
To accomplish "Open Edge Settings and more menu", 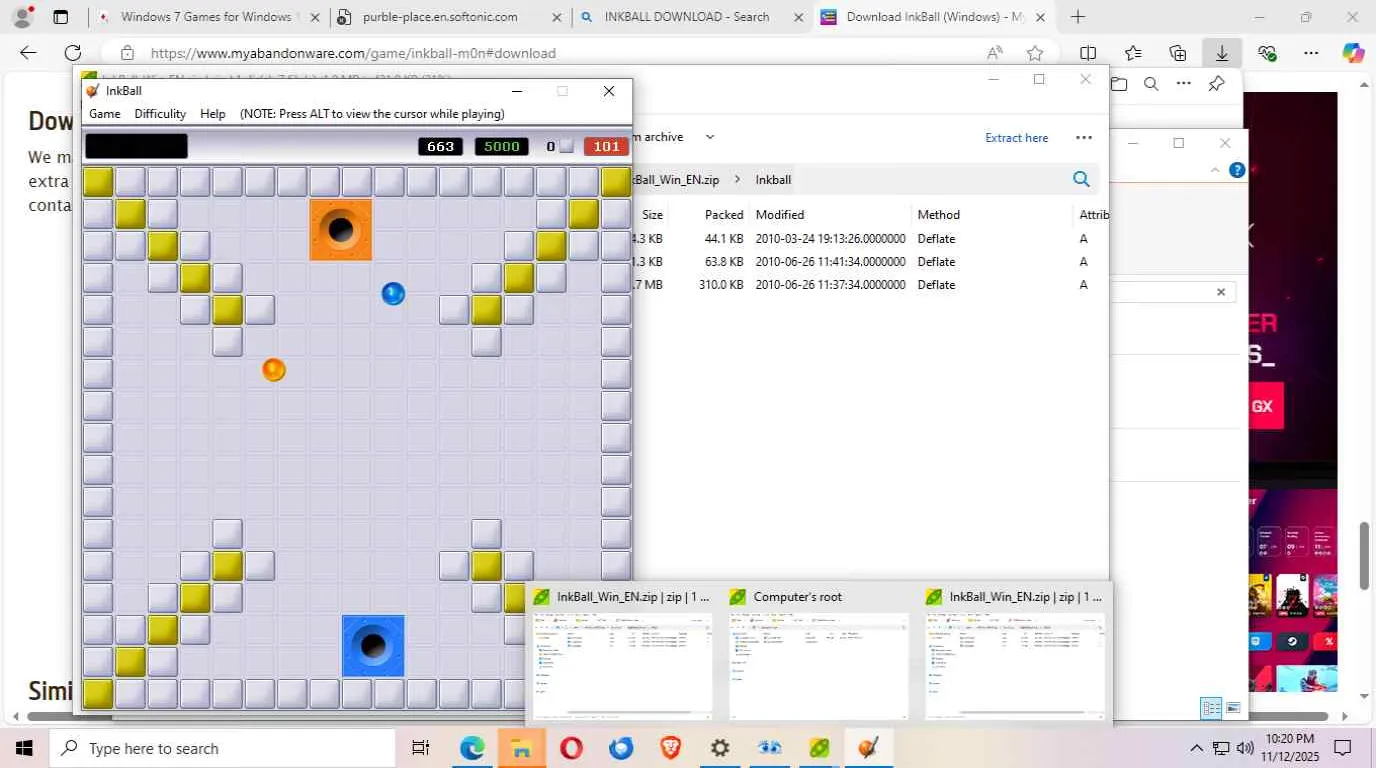I will point(1311,53).
